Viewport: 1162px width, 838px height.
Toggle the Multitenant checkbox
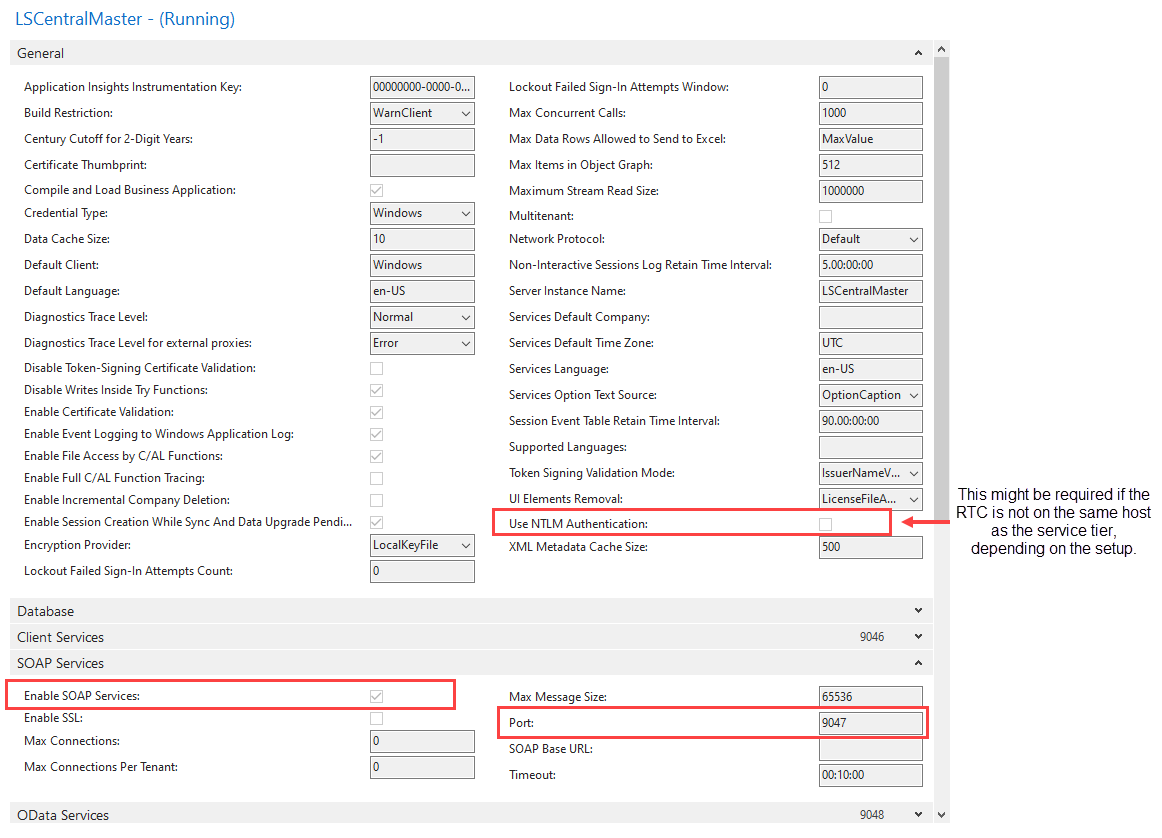(826, 216)
